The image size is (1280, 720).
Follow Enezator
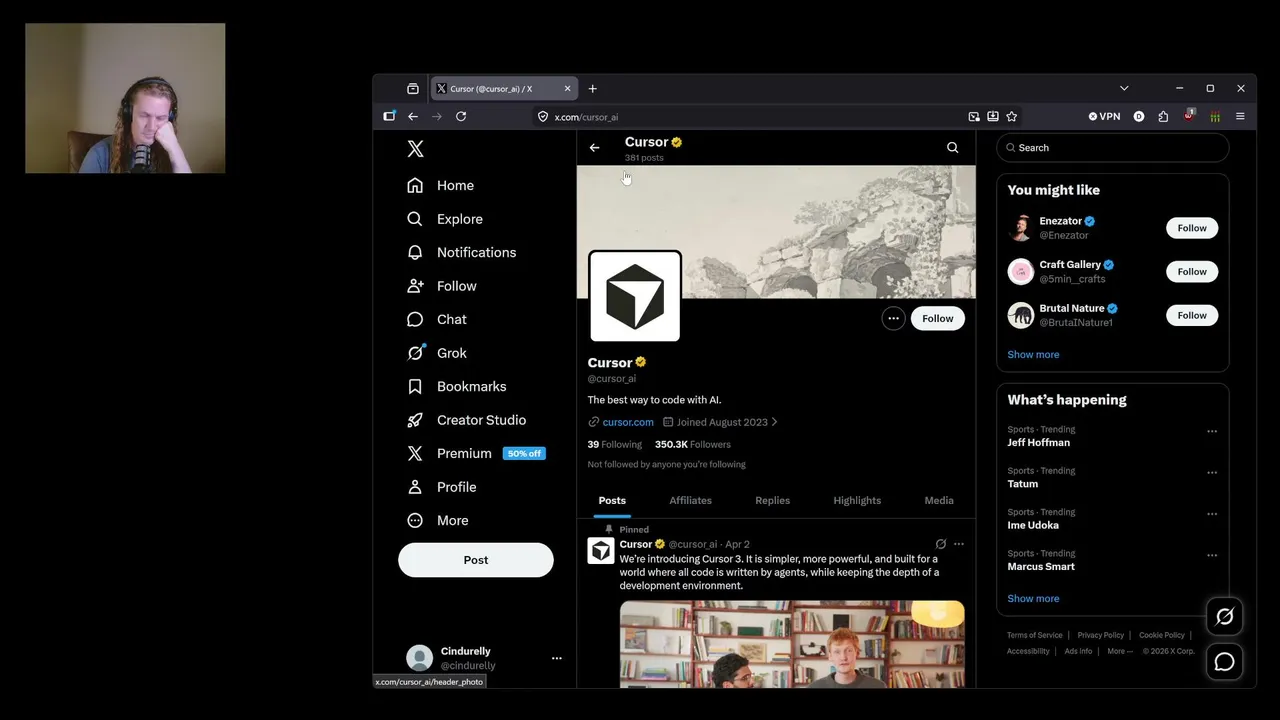(x=1192, y=228)
